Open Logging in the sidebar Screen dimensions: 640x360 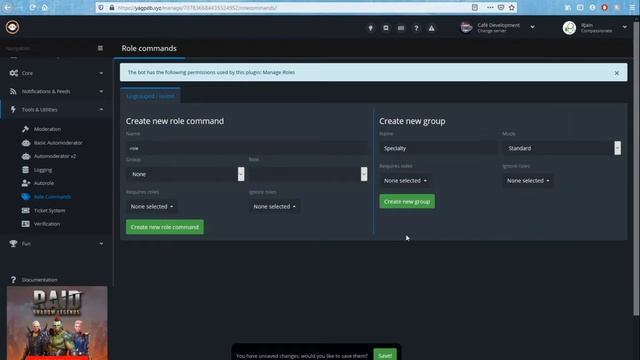[43, 170]
